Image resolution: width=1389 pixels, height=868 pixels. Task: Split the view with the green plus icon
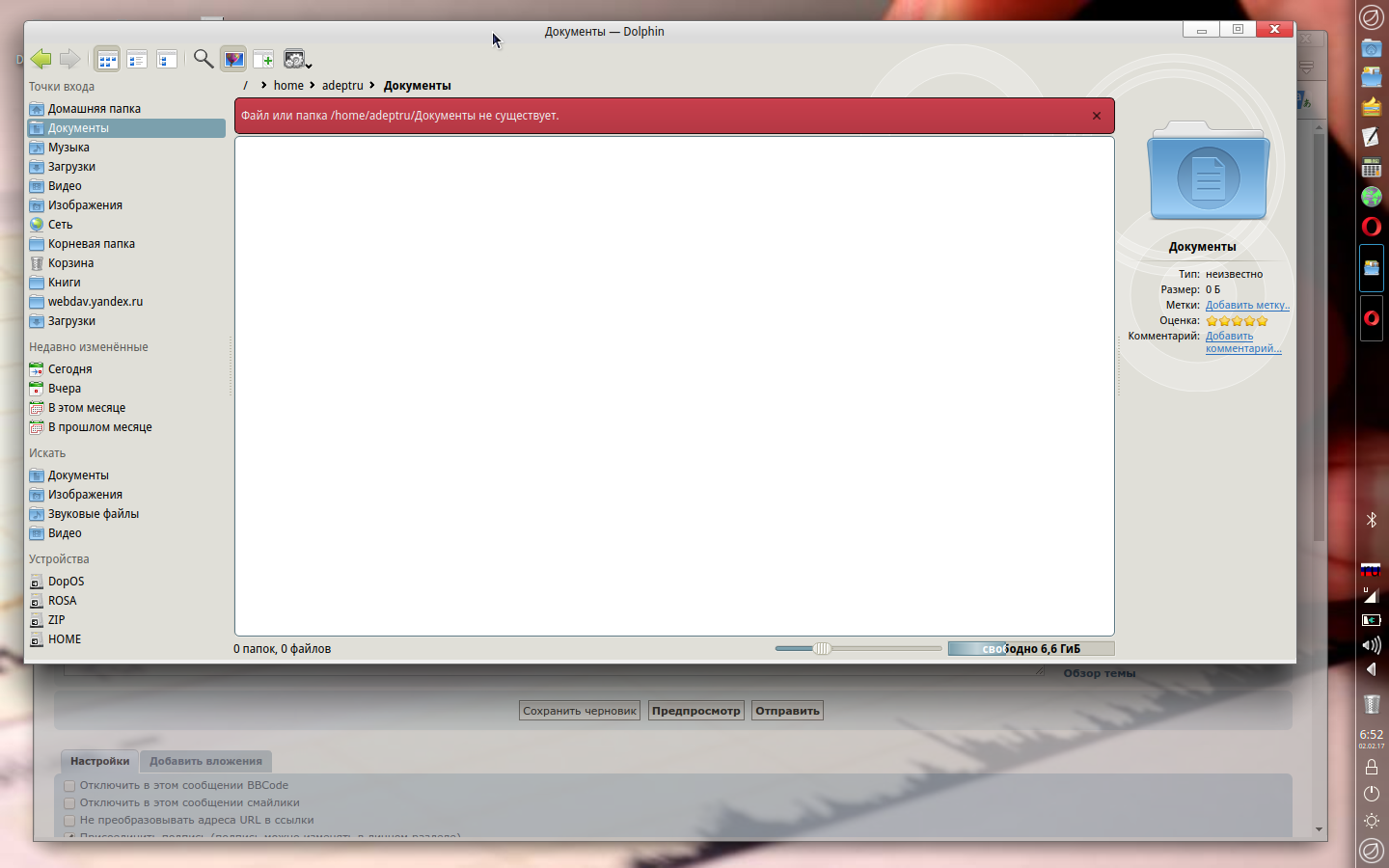point(263,60)
